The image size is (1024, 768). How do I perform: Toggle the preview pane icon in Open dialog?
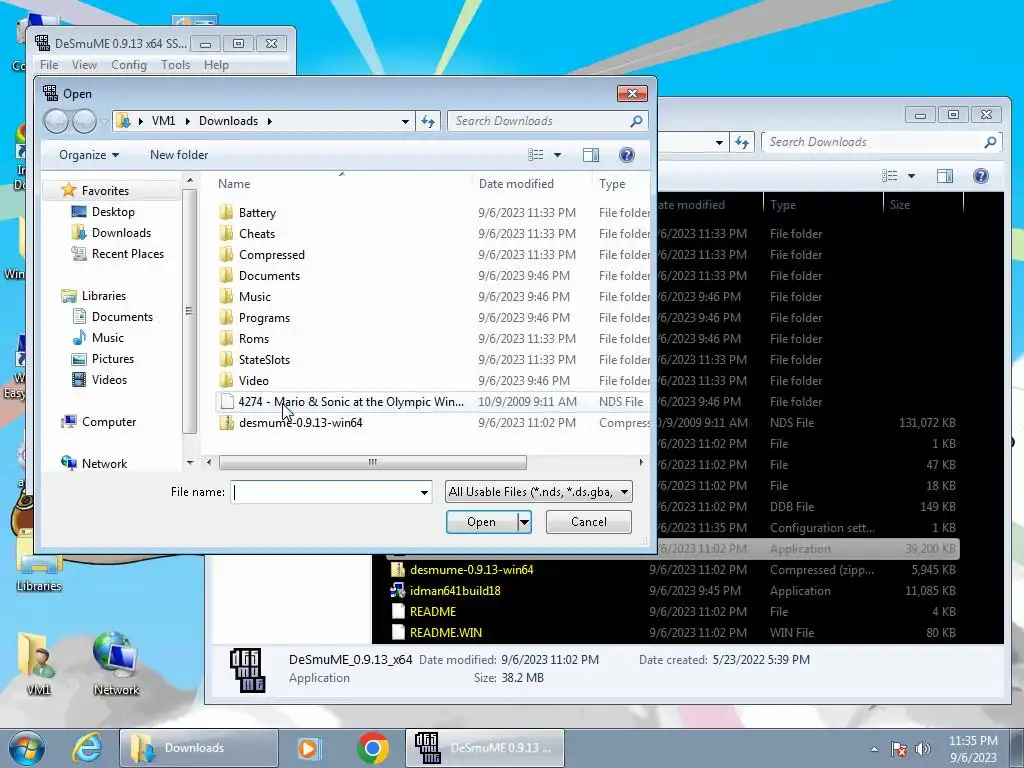pyautogui.click(x=591, y=155)
